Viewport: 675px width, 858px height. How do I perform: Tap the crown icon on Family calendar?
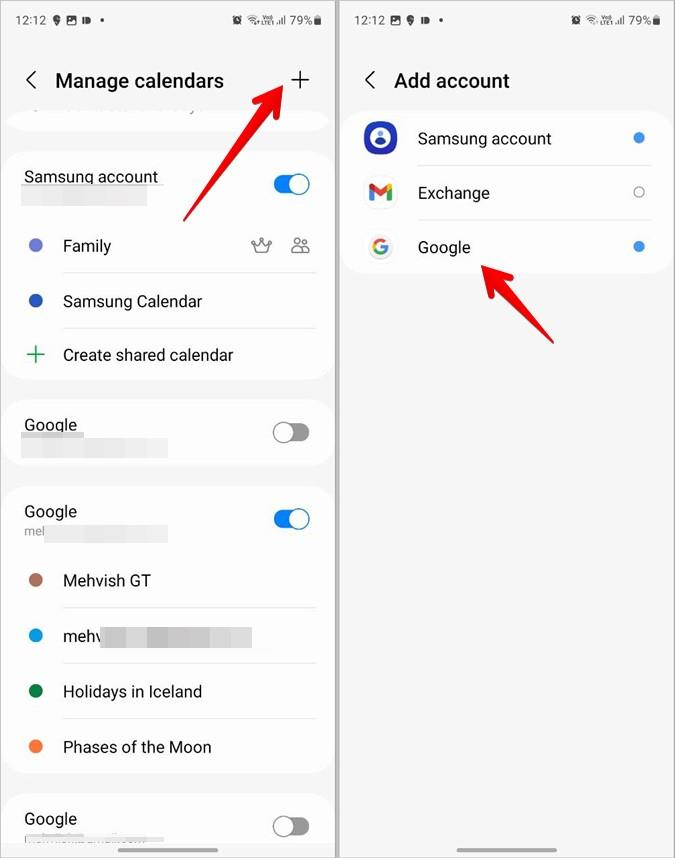tap(261, 246)
